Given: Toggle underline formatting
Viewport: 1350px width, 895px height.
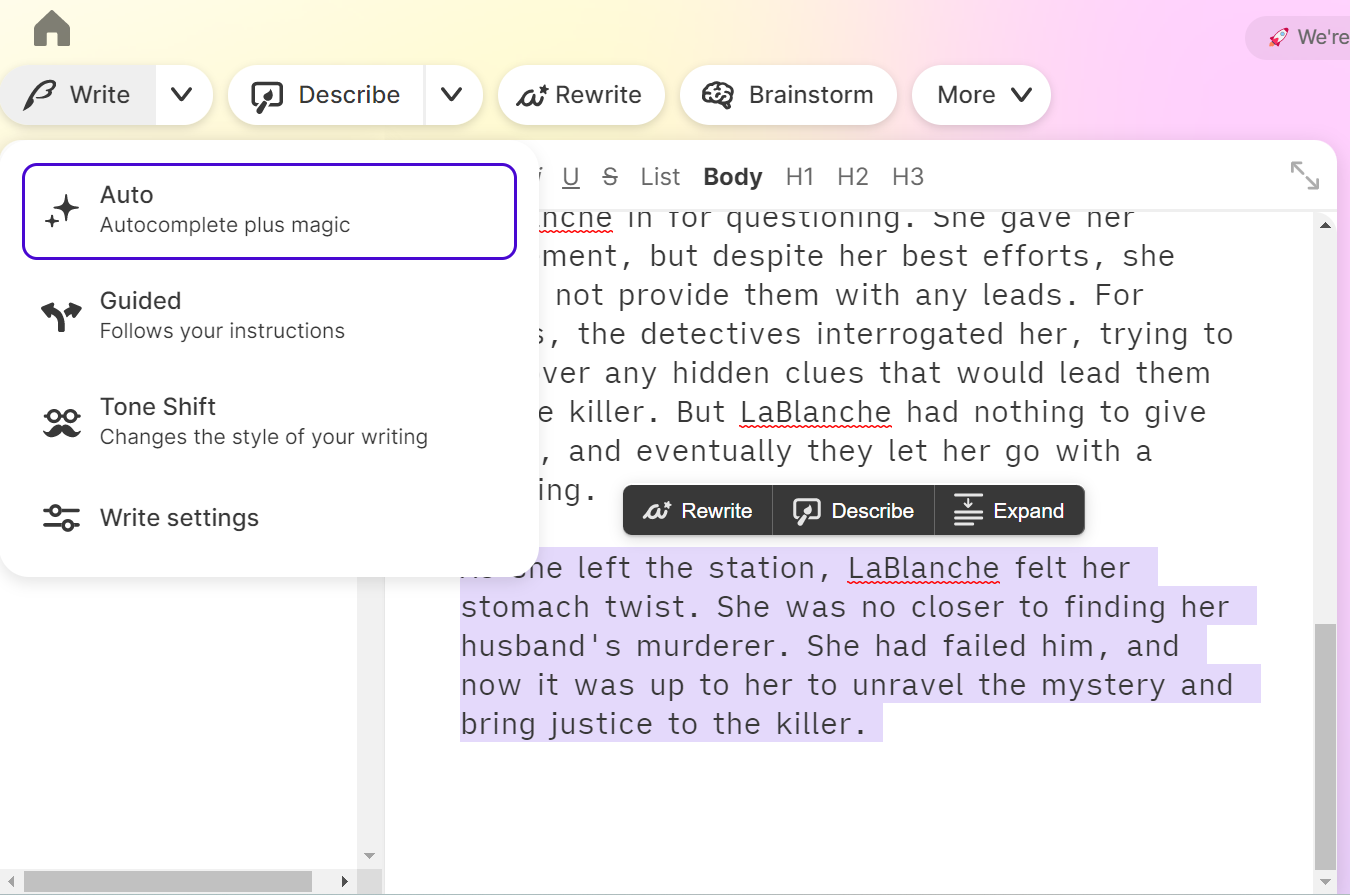Looking at the screenshot, I should point(571,177).
